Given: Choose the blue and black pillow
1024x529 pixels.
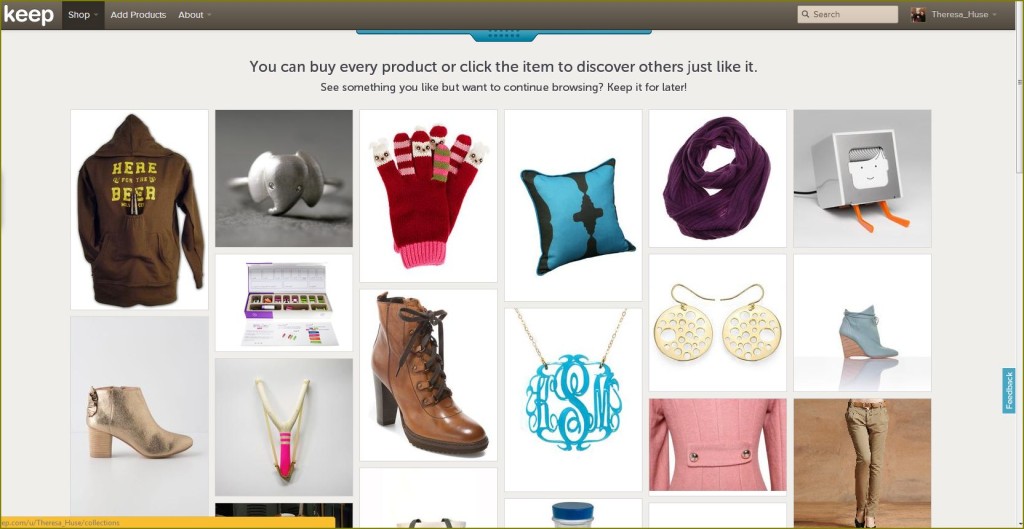Looking at the screenshot, I should point(573,206).
